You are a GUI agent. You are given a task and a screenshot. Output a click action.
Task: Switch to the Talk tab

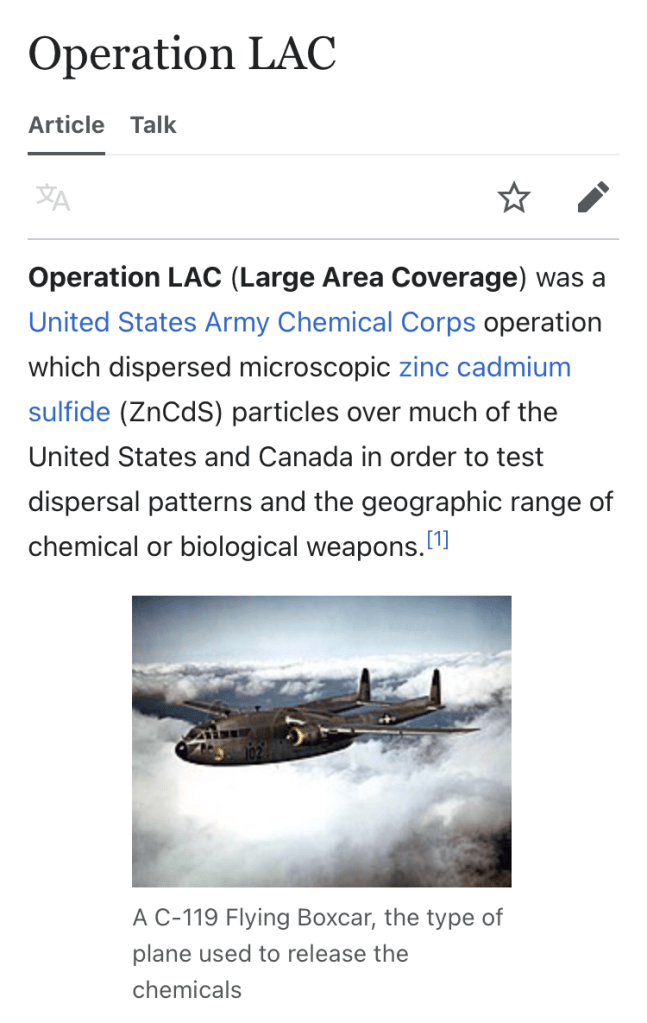[153, 125]
